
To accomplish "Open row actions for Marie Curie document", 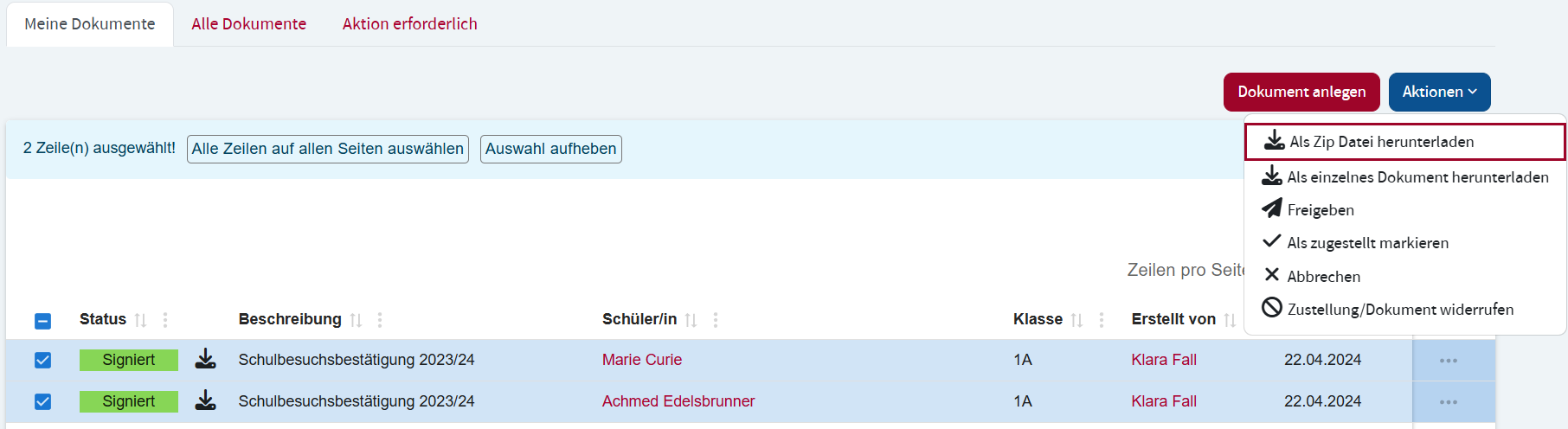I will coord(1448,360).
